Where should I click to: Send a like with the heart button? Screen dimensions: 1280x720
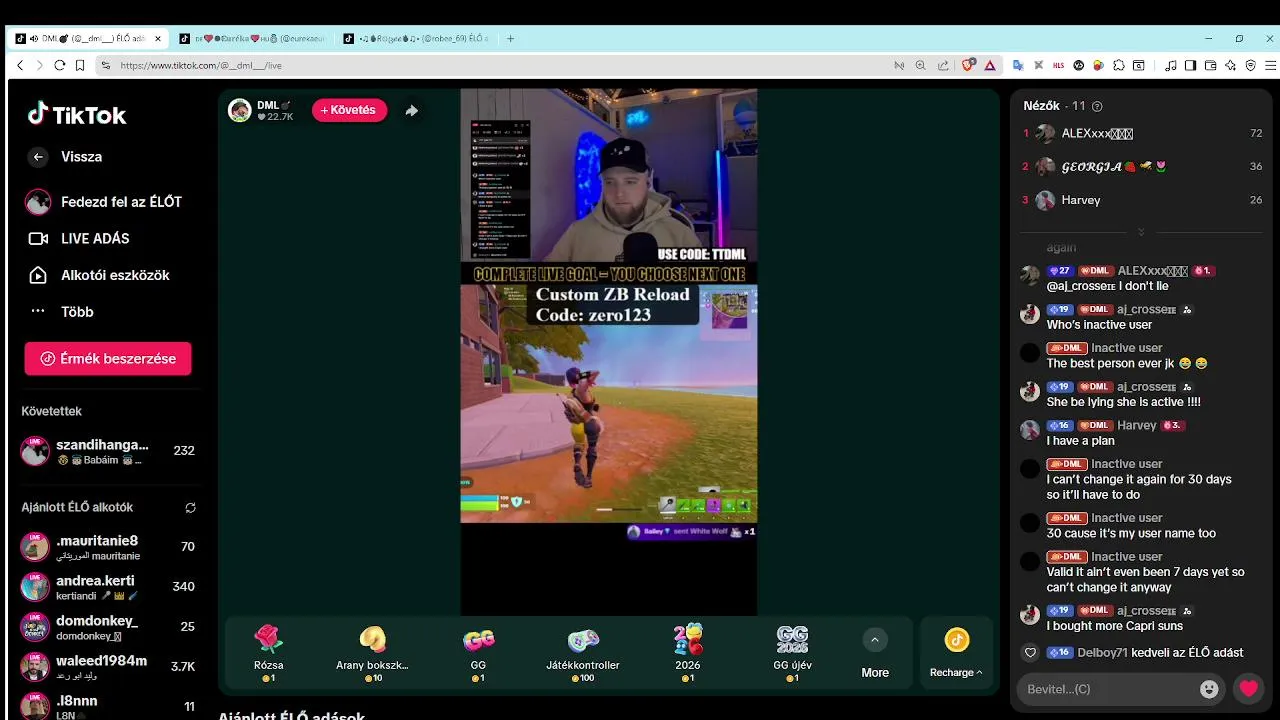1248,689
